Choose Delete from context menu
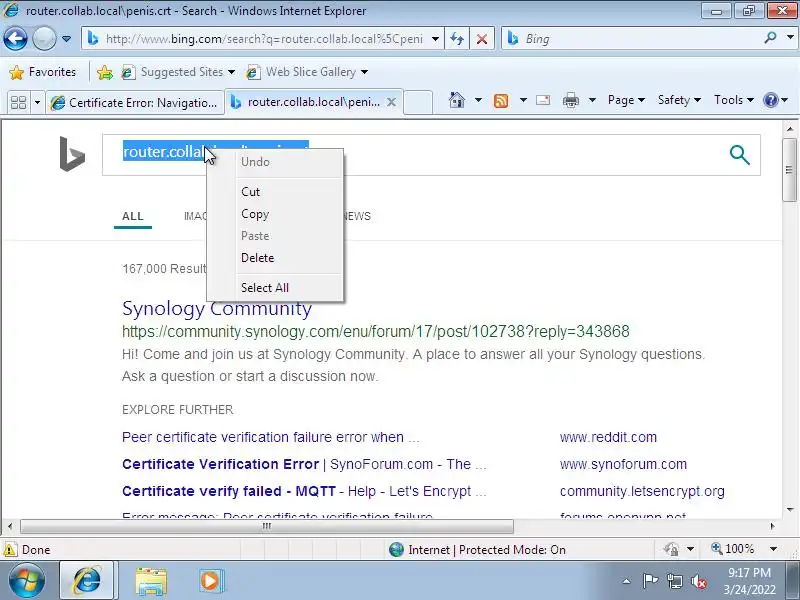Screen dimensions: 800x600 click(257, 258)
